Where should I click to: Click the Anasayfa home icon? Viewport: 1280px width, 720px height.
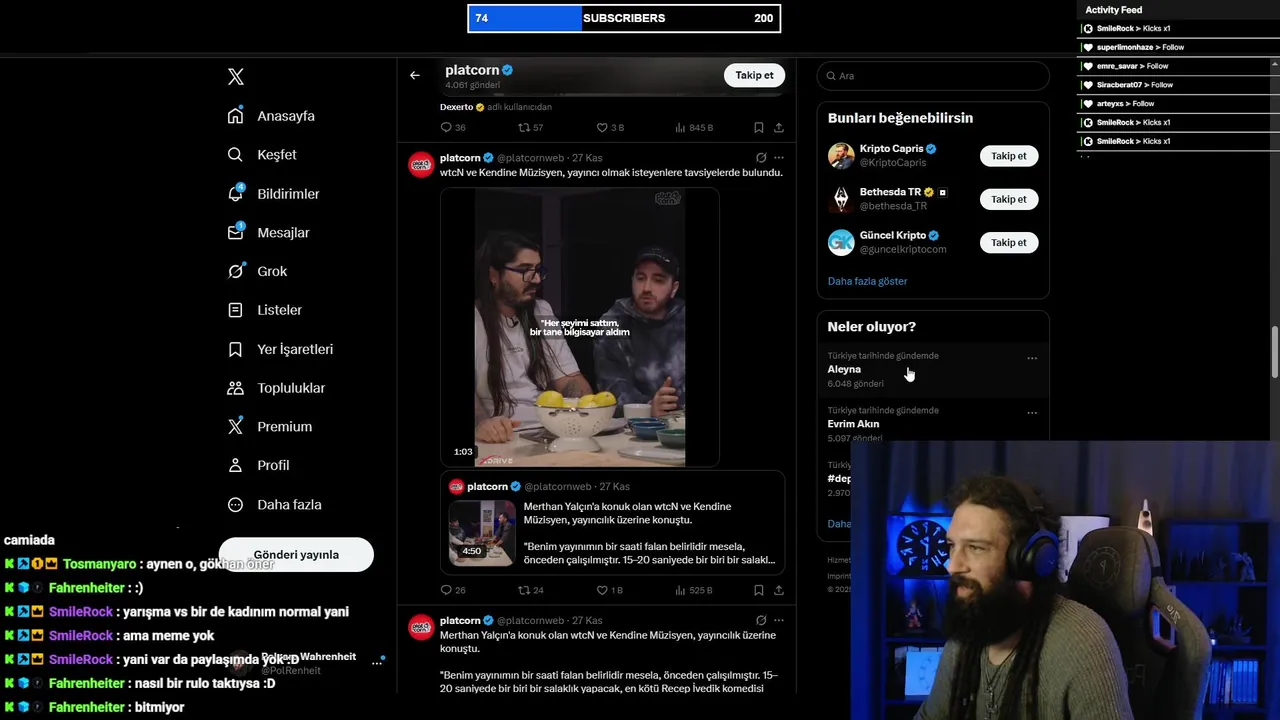click(x=235, y=116)
